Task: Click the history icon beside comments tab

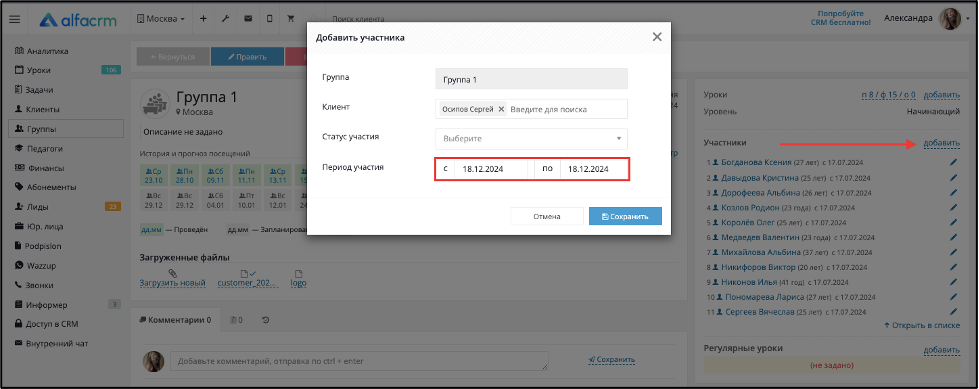Action: click(265, 320)
